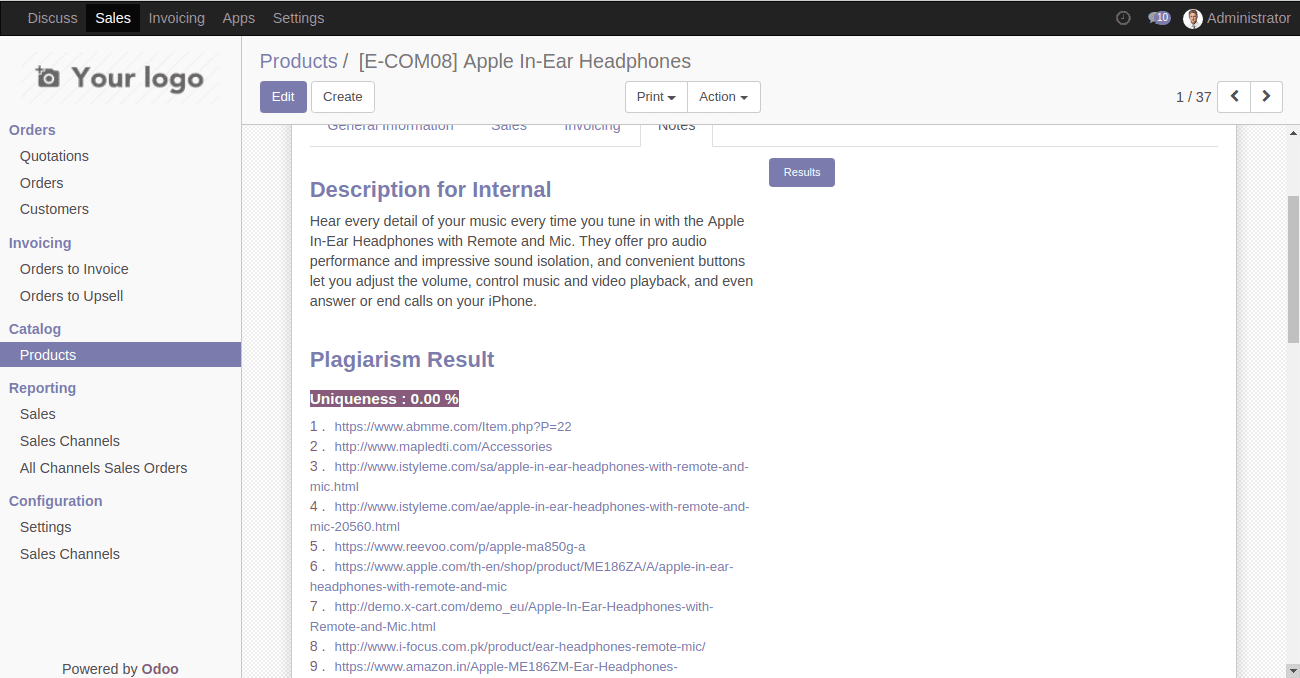The image size is (1300, 678).
Task: Open Quotations in the sidebar
Action: 54,156
